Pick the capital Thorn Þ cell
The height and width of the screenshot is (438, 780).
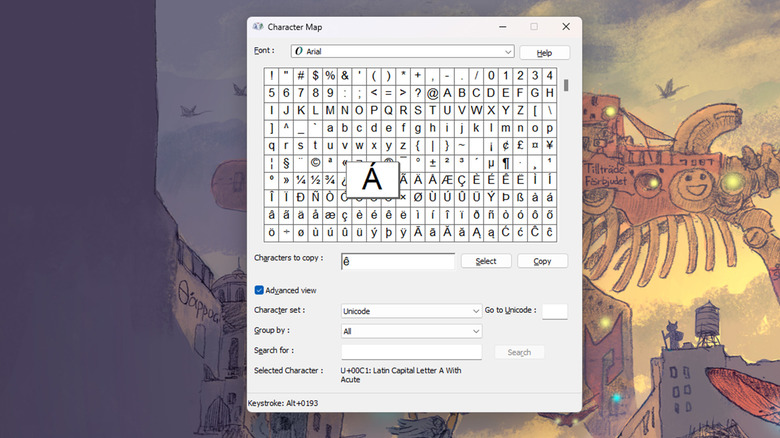(505, 198)
